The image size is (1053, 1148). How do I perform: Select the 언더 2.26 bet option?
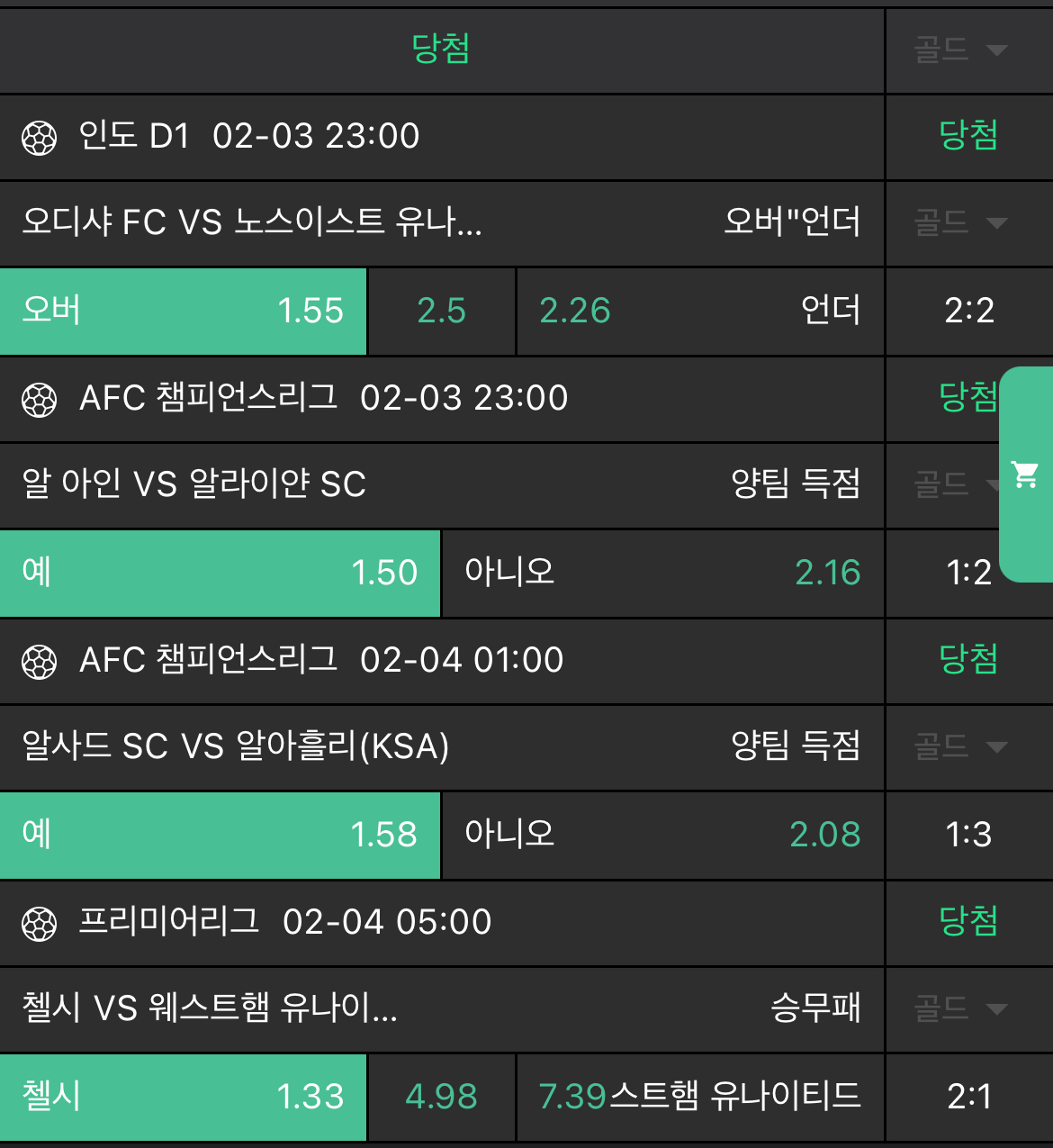click(x=699, y=311)
